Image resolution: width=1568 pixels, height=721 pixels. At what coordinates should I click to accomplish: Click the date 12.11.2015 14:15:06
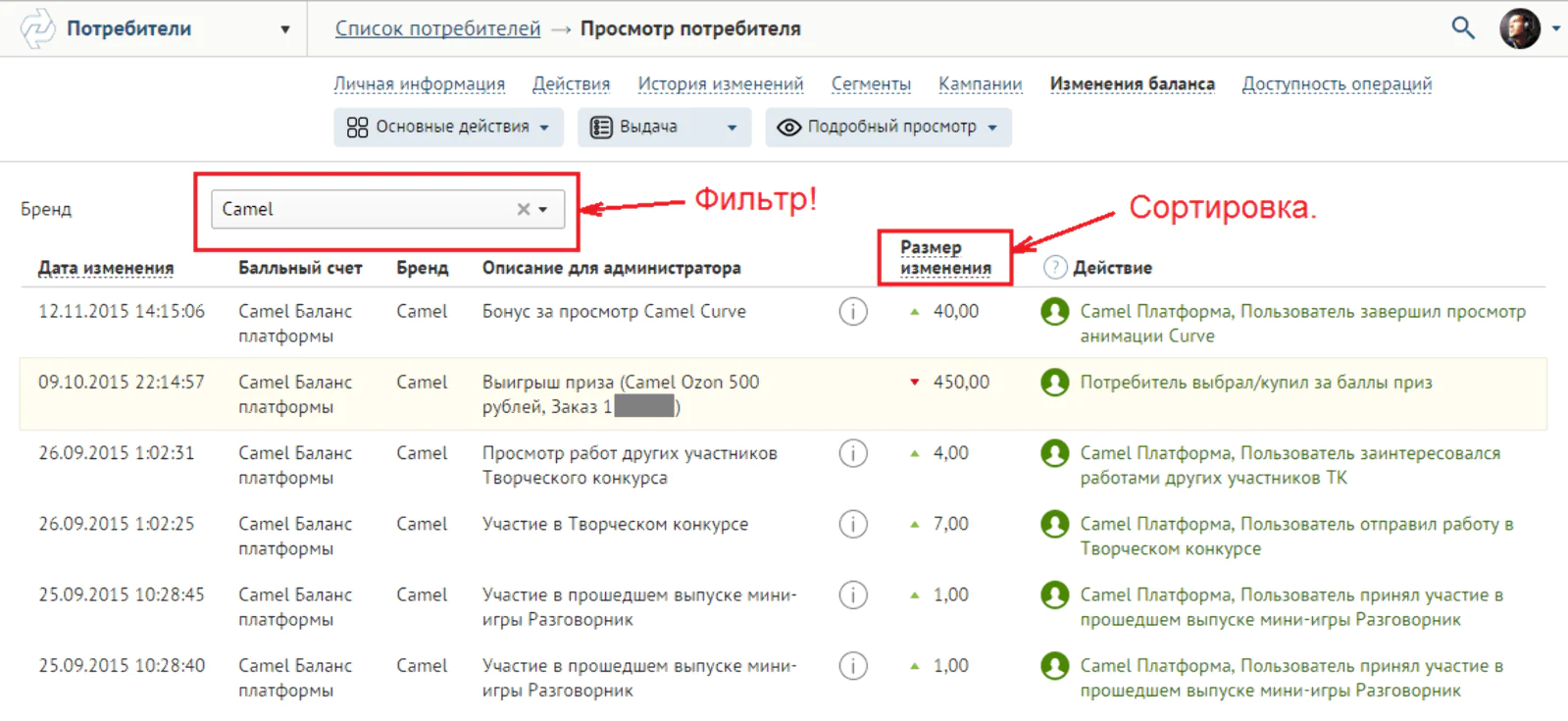pos(122,312)
